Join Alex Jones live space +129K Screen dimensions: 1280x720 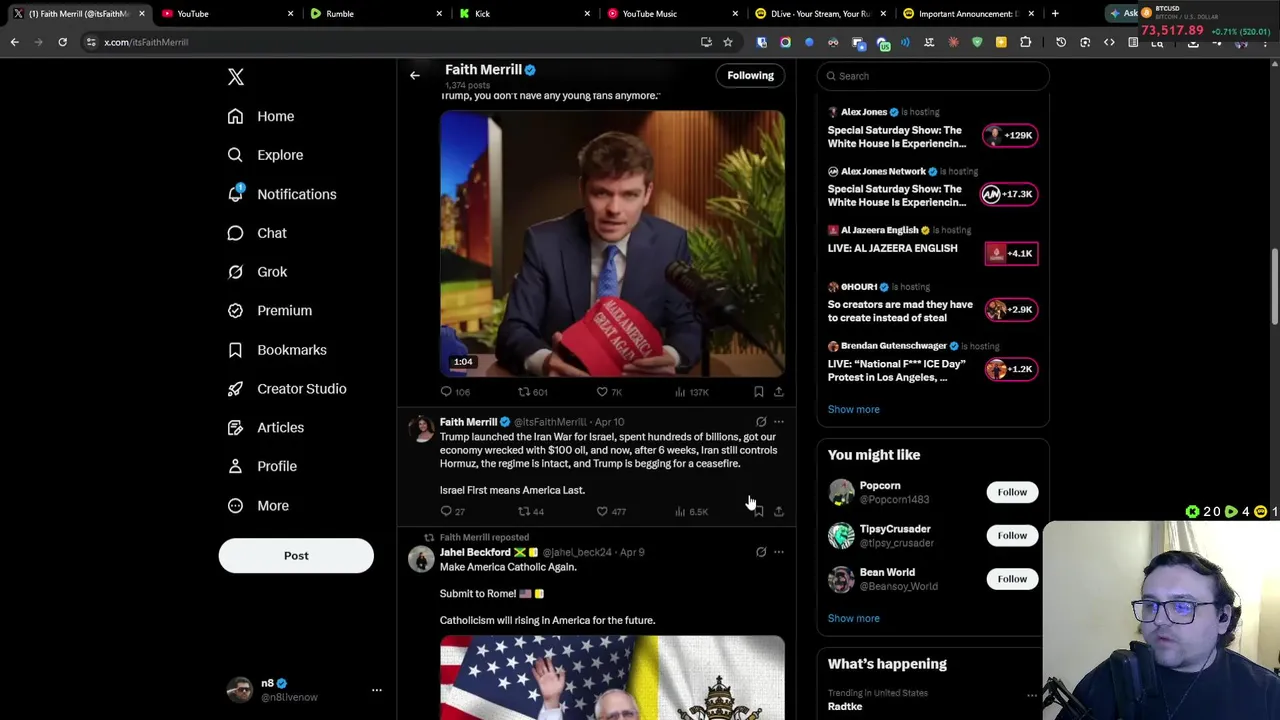click(1010, 135)
